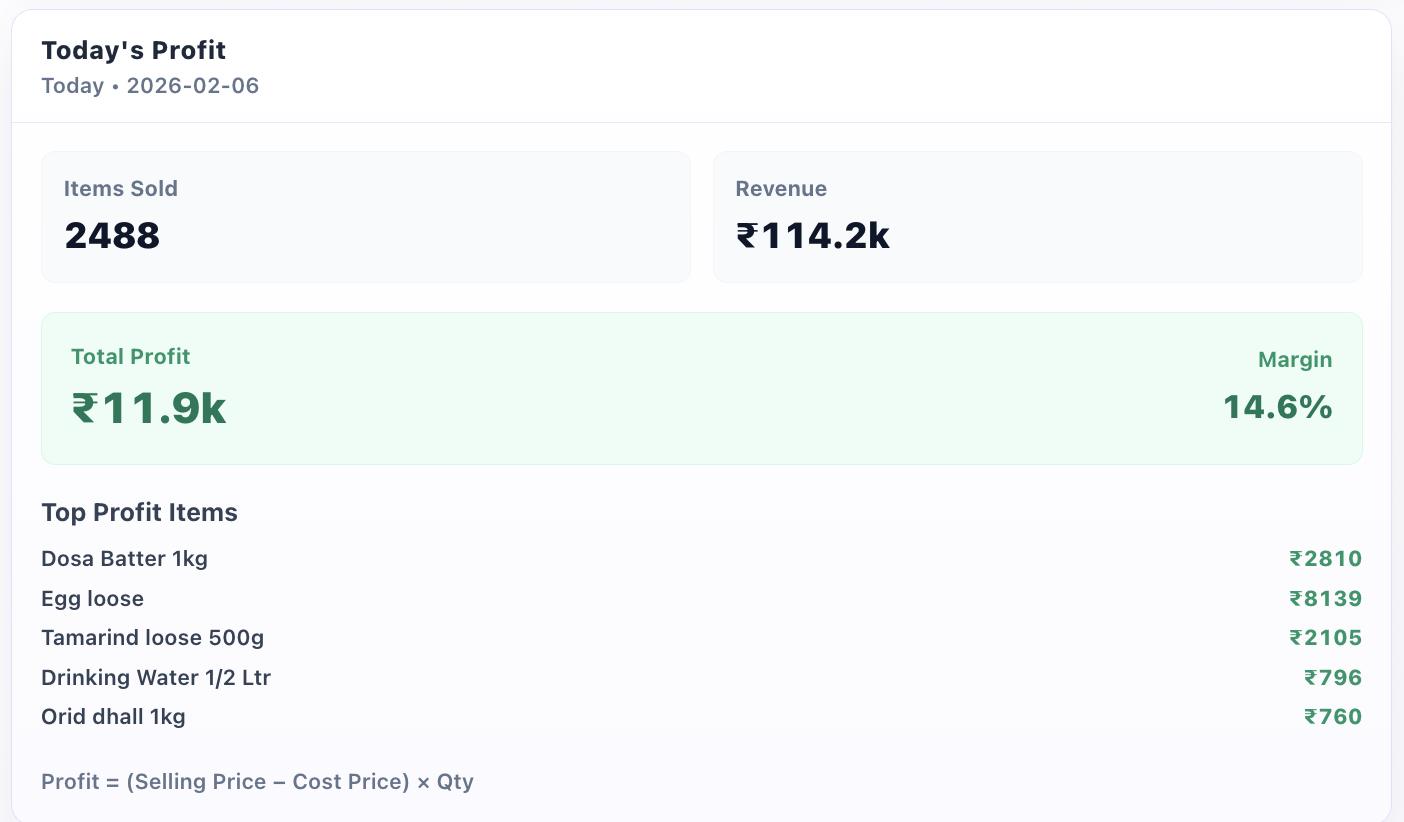Select Drinking Water 1/2 Ltr item
This screenshot has width=1404, height=822.
pos(156,678)
